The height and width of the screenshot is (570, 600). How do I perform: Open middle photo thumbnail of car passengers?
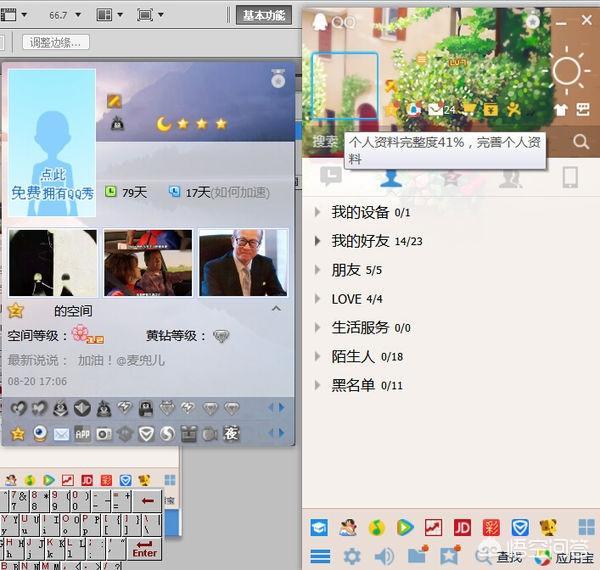coord(148,263)
